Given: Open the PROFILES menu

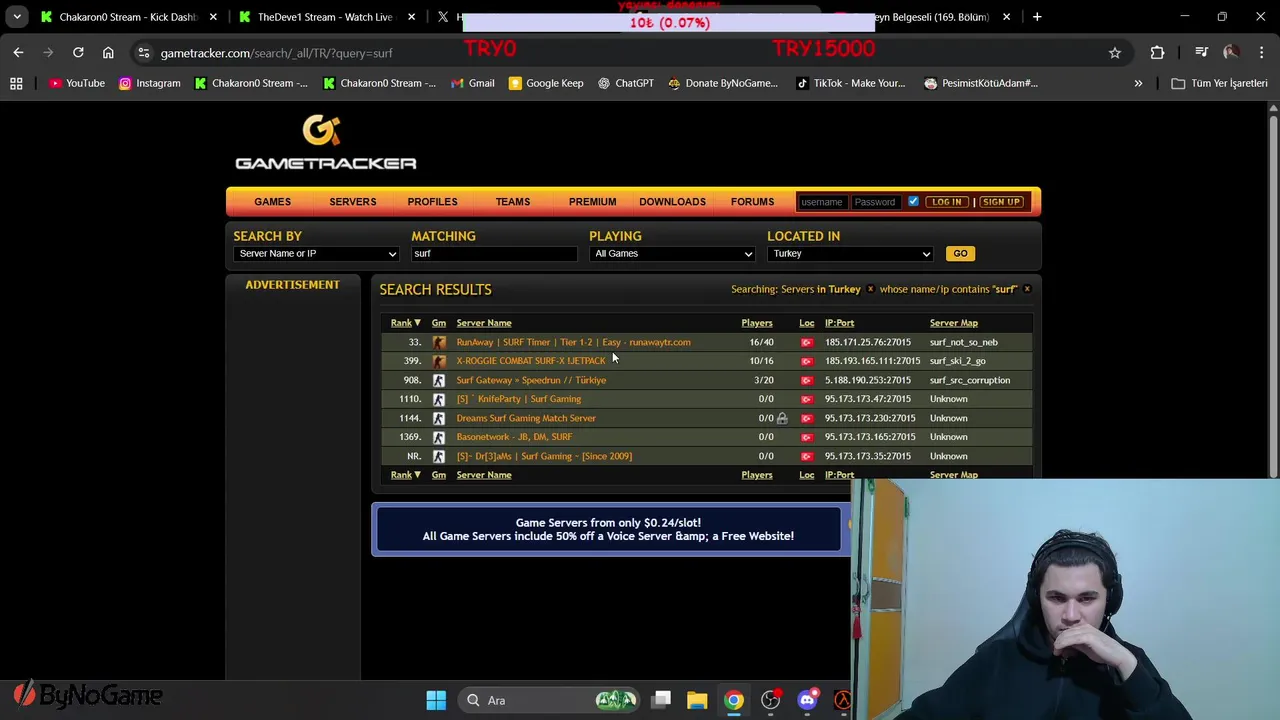Looking at the screenshot, I should point(432,202).
